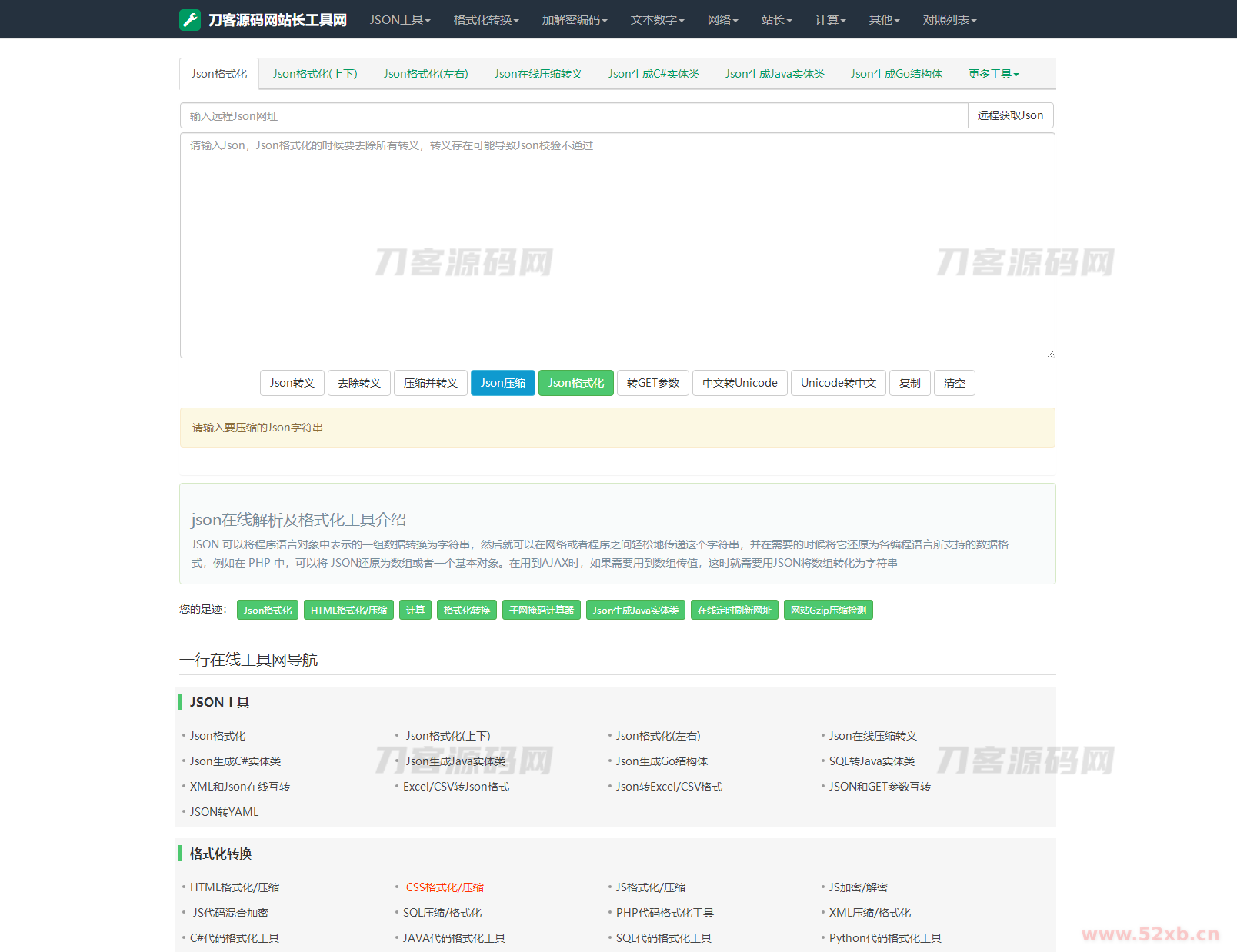
Task: Follow the JSON转YAML link
Action: pyautogui.click(x=224, y=812)
